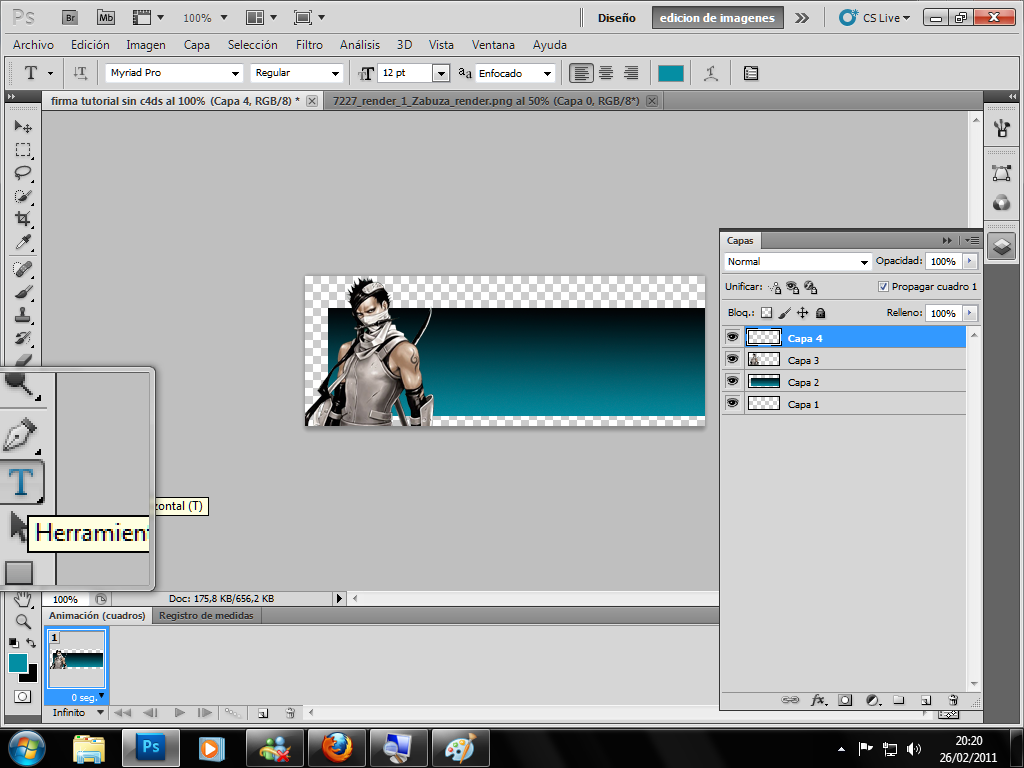Open the Filtro menu
Screen dimensions: 1024x768
309,44
